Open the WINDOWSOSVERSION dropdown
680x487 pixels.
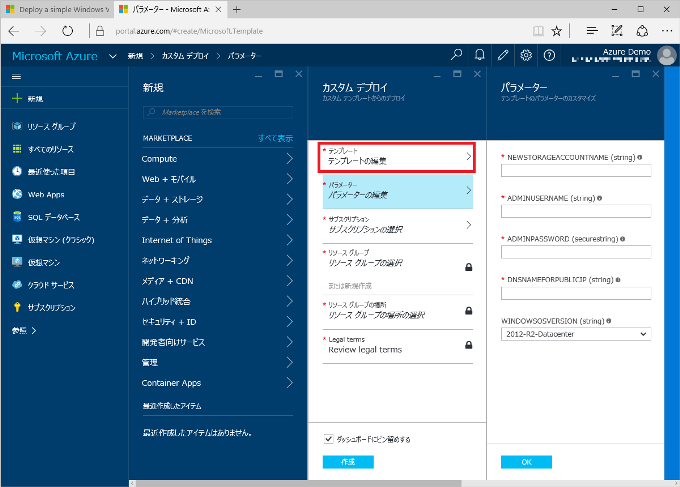pyautogui.click(x=576, y=334)
